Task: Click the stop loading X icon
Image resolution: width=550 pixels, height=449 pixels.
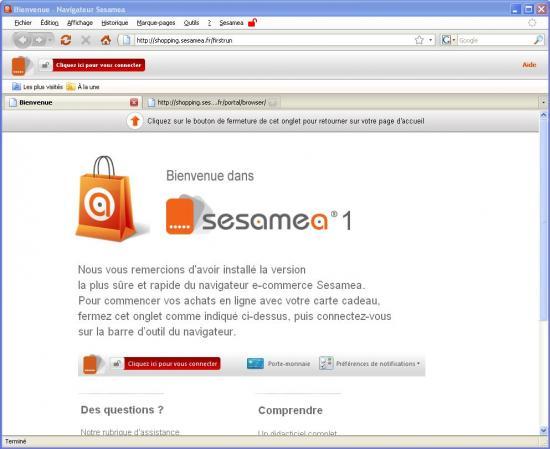Action: (86, 40)
